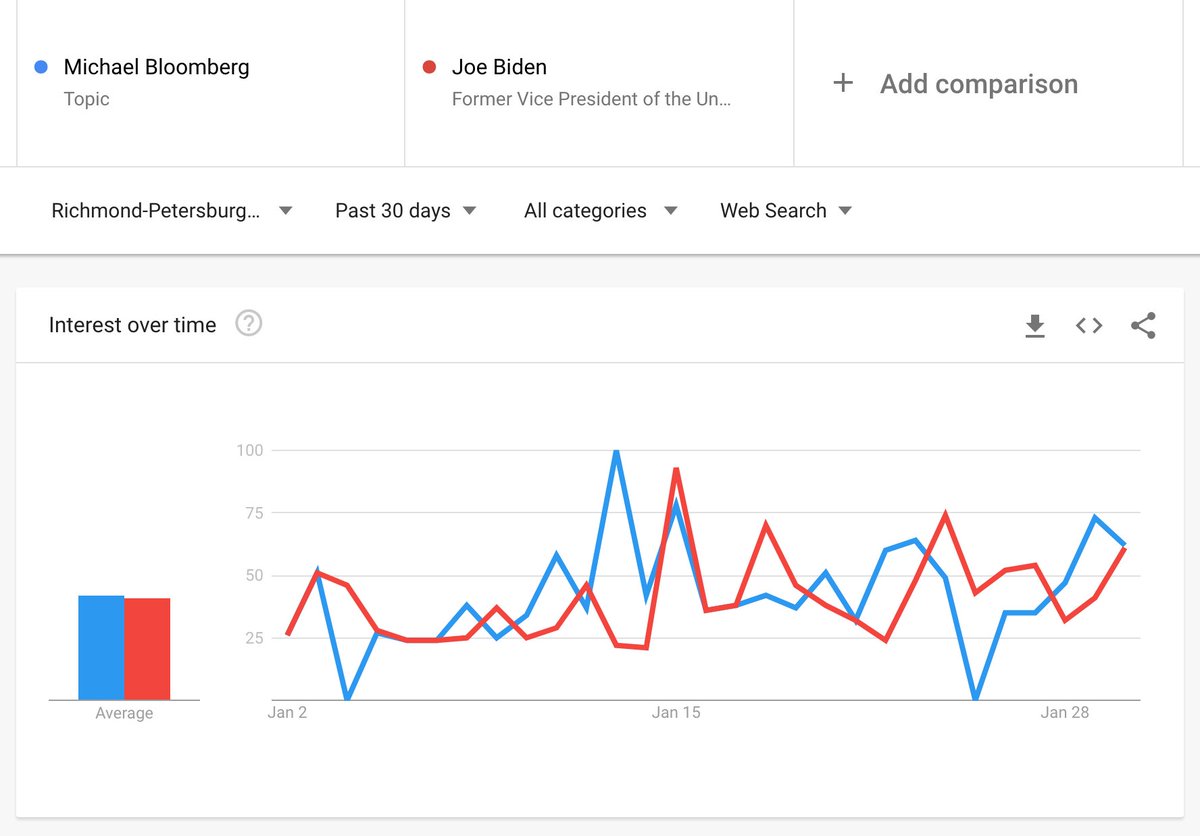Edit the Joe Biden search term
Image resolution: width=1200 pixels, height=836 pixels.
click(499, 67)
